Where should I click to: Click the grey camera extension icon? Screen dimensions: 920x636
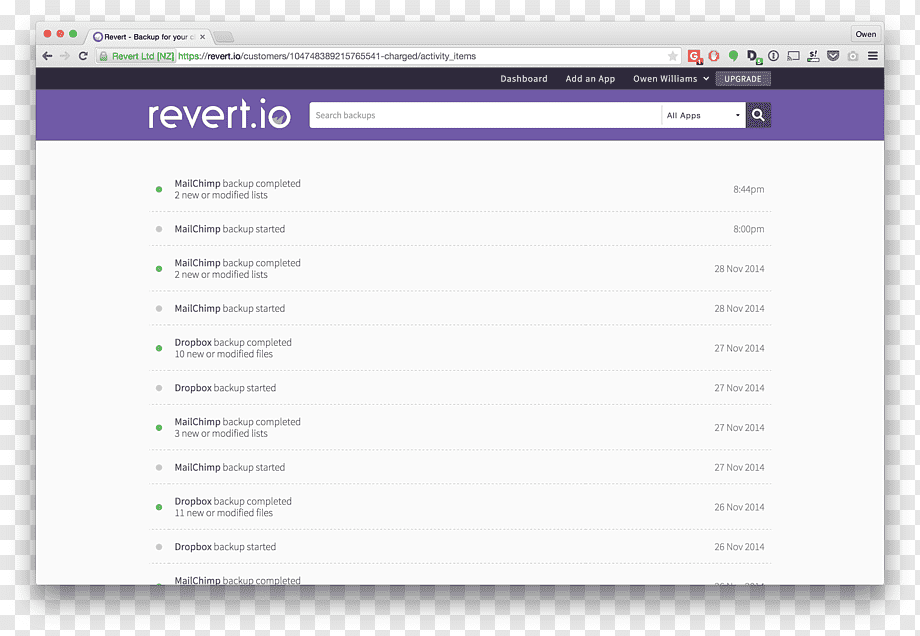(853, 56)
